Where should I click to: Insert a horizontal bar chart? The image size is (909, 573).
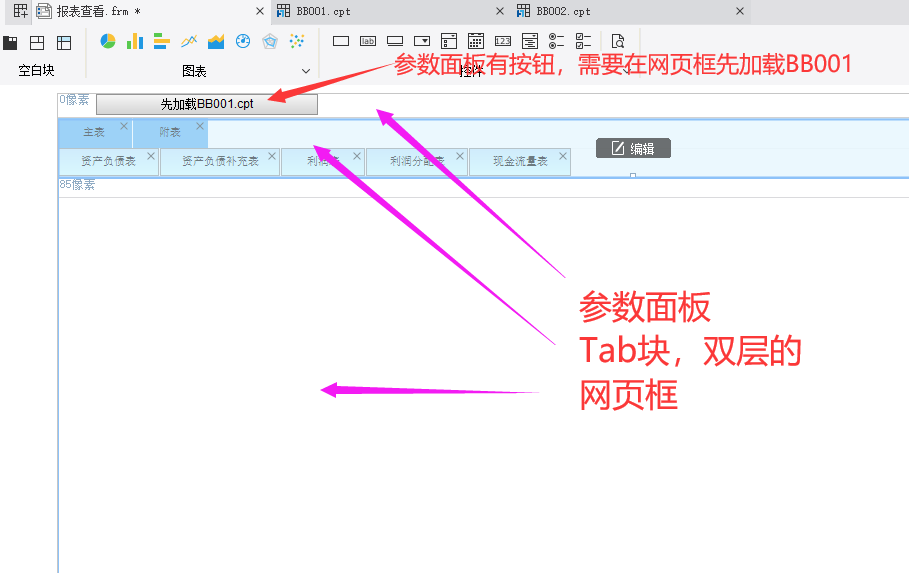[162, 41]
